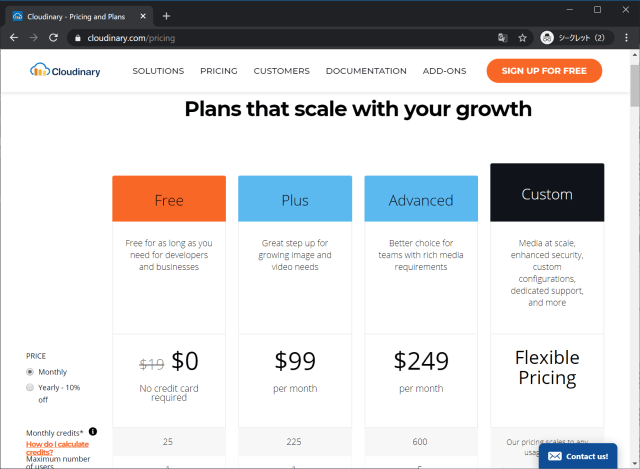
Task: Open Contact us chat button
Action: click(x=578, y=456)
